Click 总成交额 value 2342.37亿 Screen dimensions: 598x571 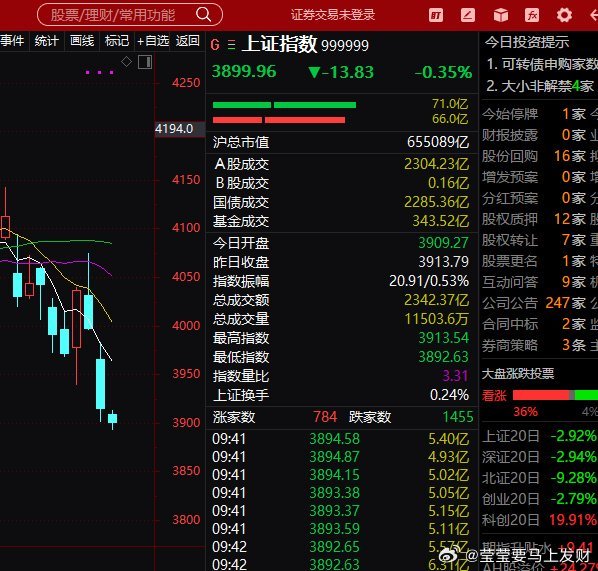[x=437, y=300]
